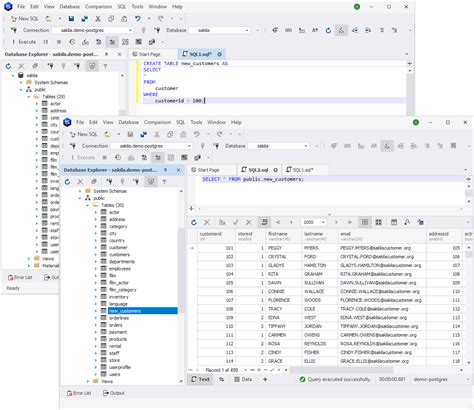
Task: Switch to SQL1.sql tab in back window
Action: click(x=200, y=54)
